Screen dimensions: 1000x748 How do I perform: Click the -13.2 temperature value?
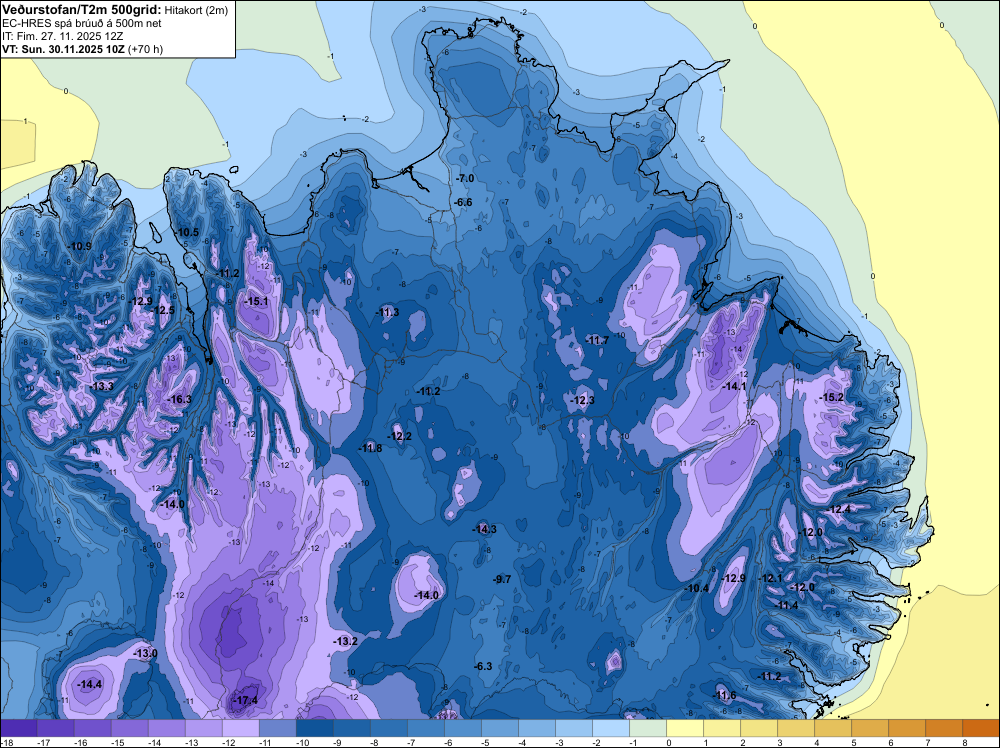pos(346,641)
